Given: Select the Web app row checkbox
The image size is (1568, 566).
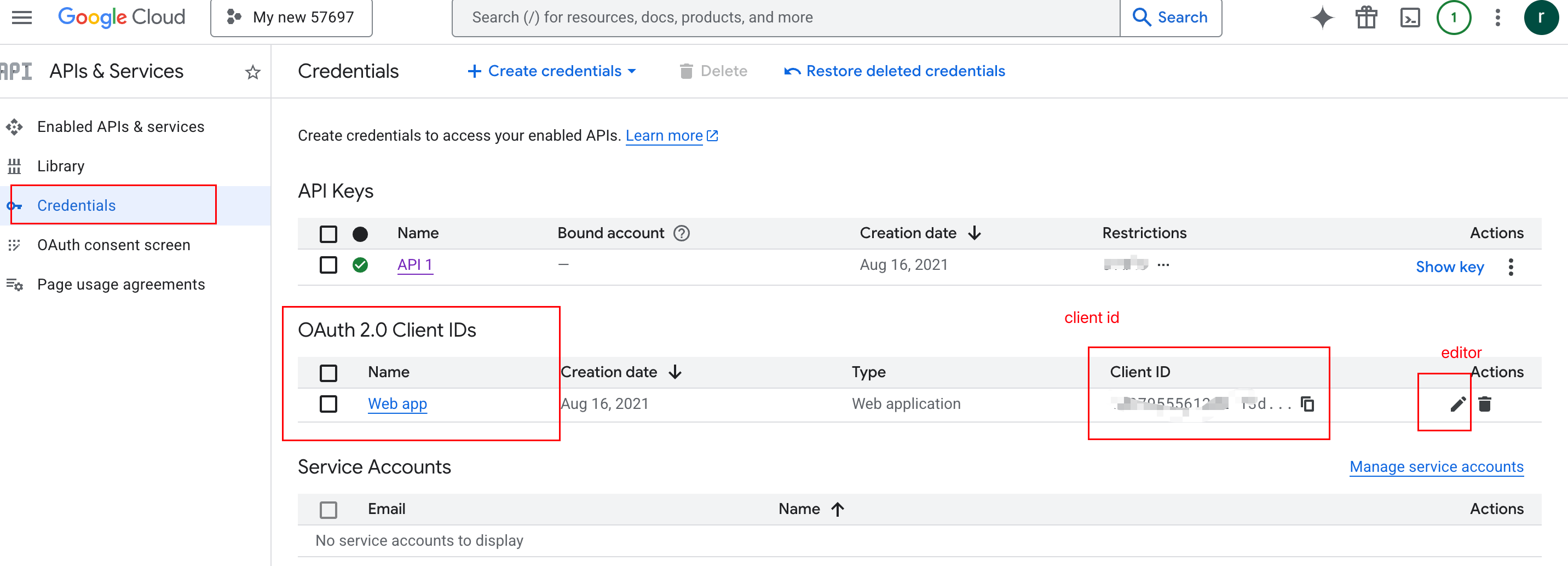Looking at the screenshot, I should 328,404.
